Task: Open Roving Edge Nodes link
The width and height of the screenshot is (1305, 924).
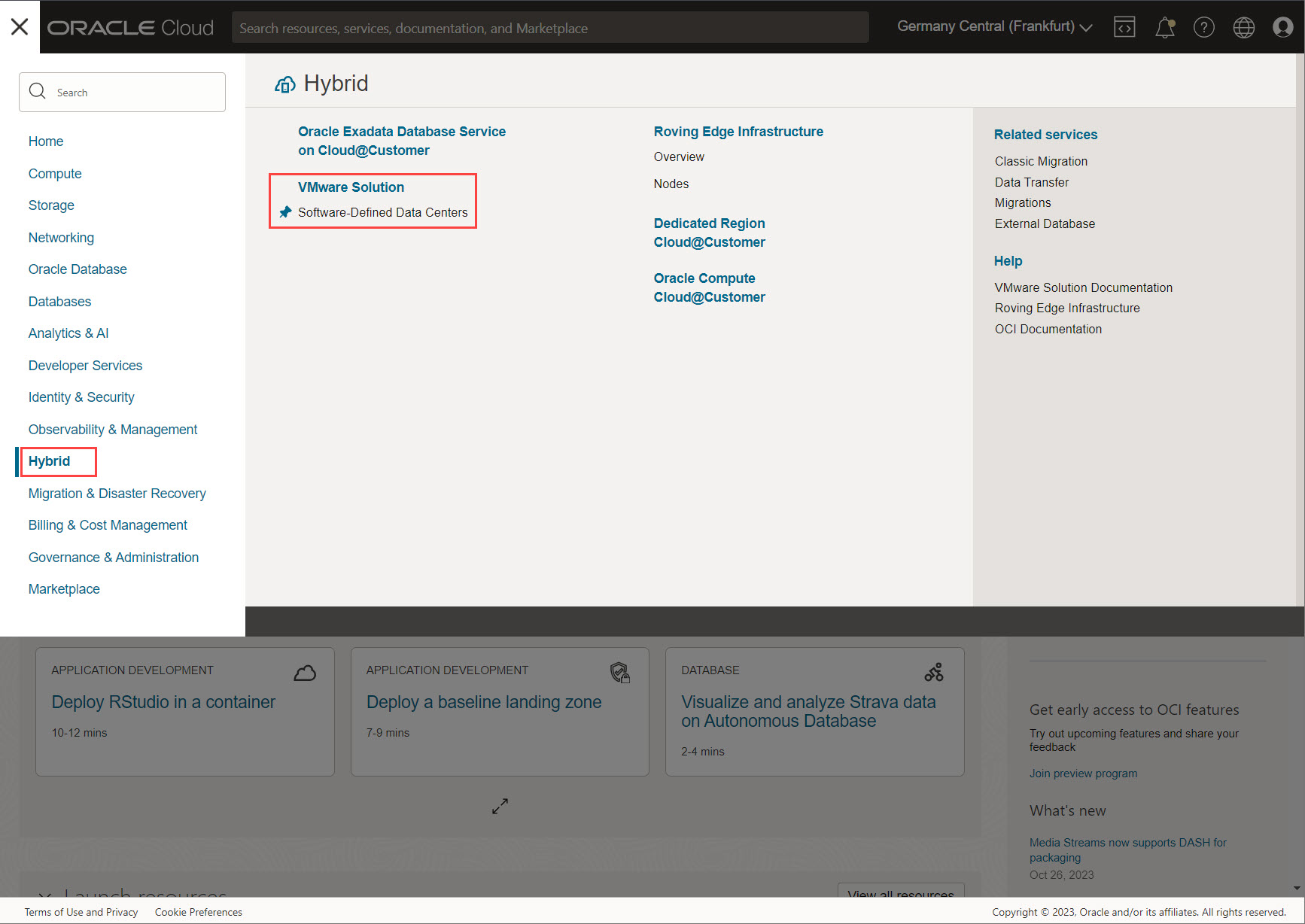Action: tap(671, 184)
